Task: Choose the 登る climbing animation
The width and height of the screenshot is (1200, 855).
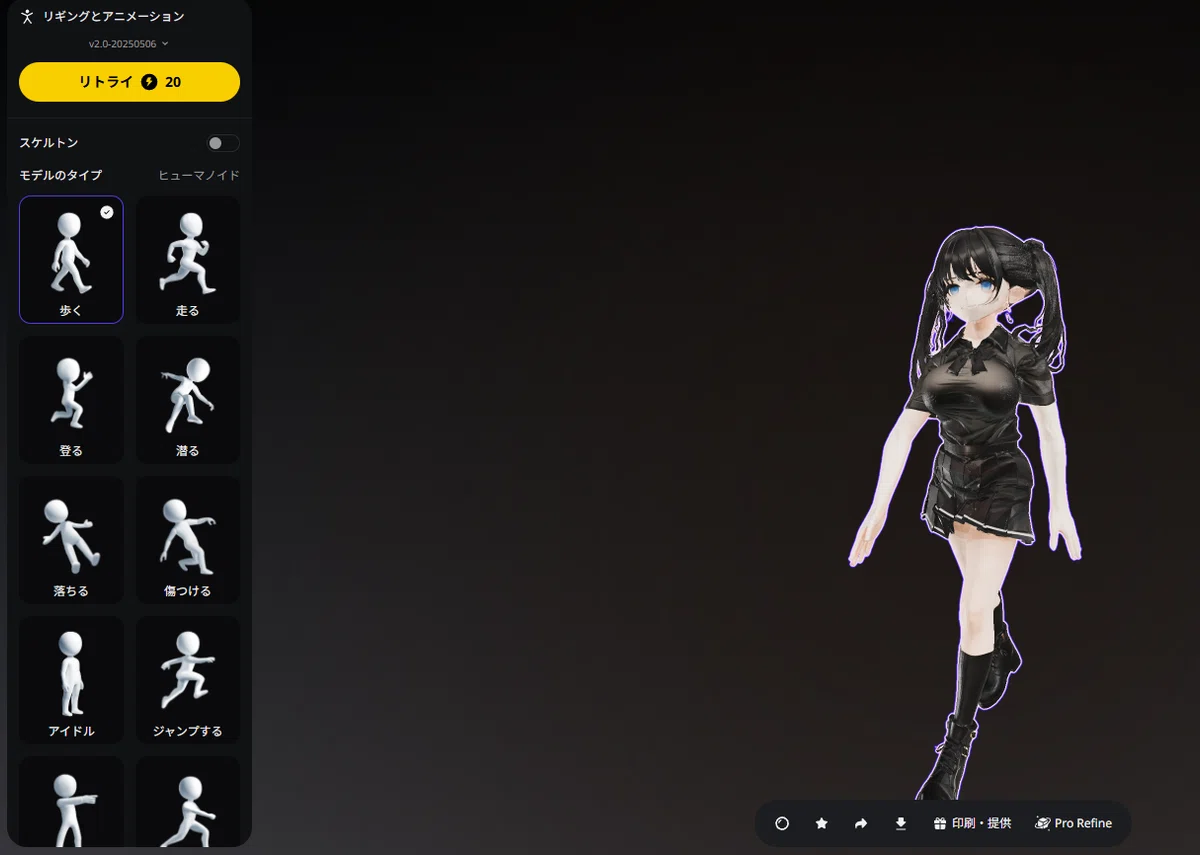Action: pos(71,400)
